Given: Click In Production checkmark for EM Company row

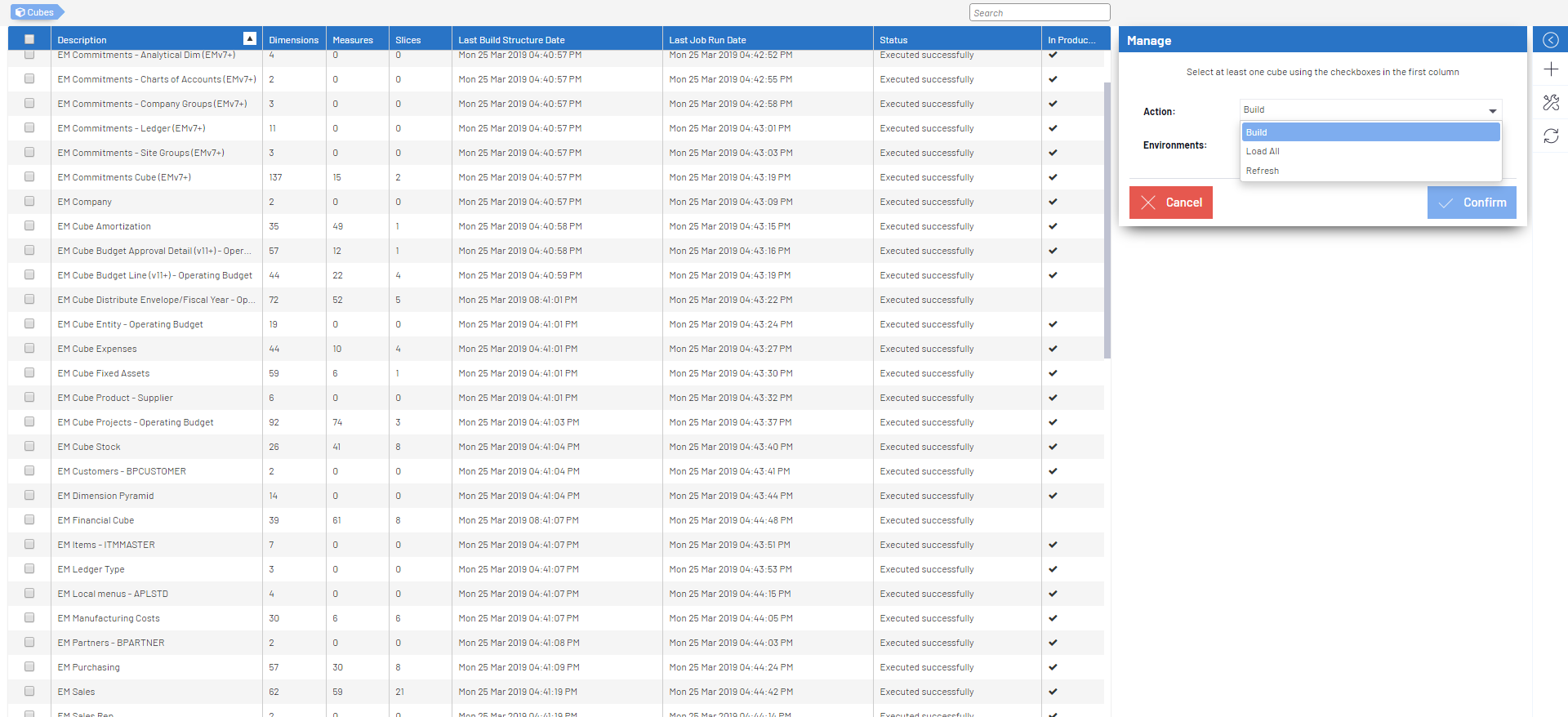Looking at the screenshot, I should (1053, 202).
